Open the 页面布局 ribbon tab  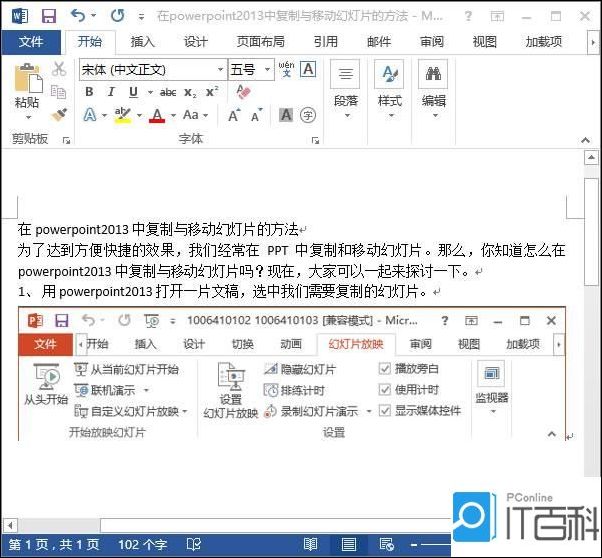pyautogui.click(x=260, y=42)
